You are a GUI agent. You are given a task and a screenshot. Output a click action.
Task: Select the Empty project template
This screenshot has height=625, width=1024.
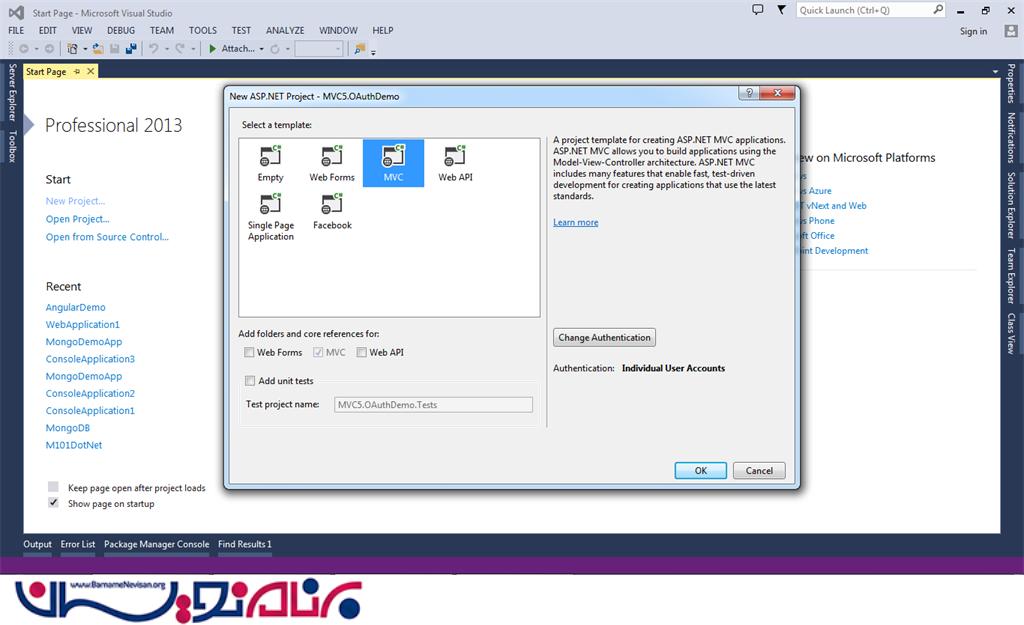click(270, 163)
